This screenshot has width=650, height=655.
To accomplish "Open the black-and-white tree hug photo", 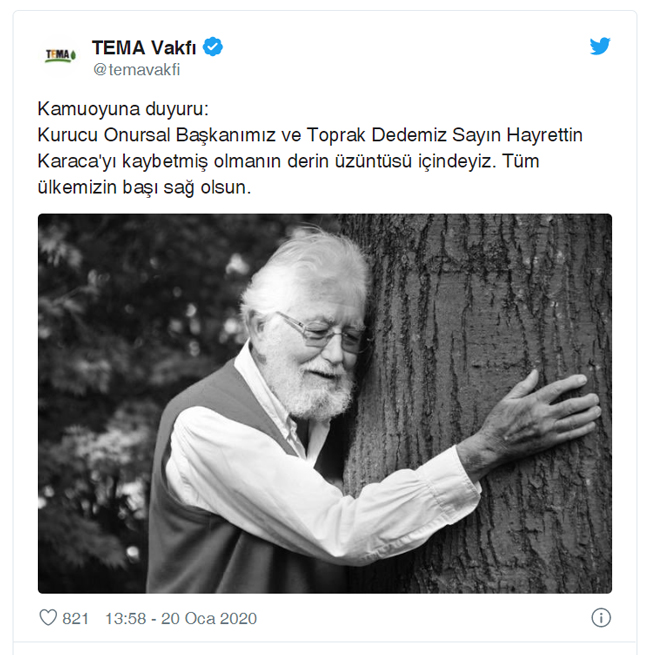I will (x=325, y=403).
